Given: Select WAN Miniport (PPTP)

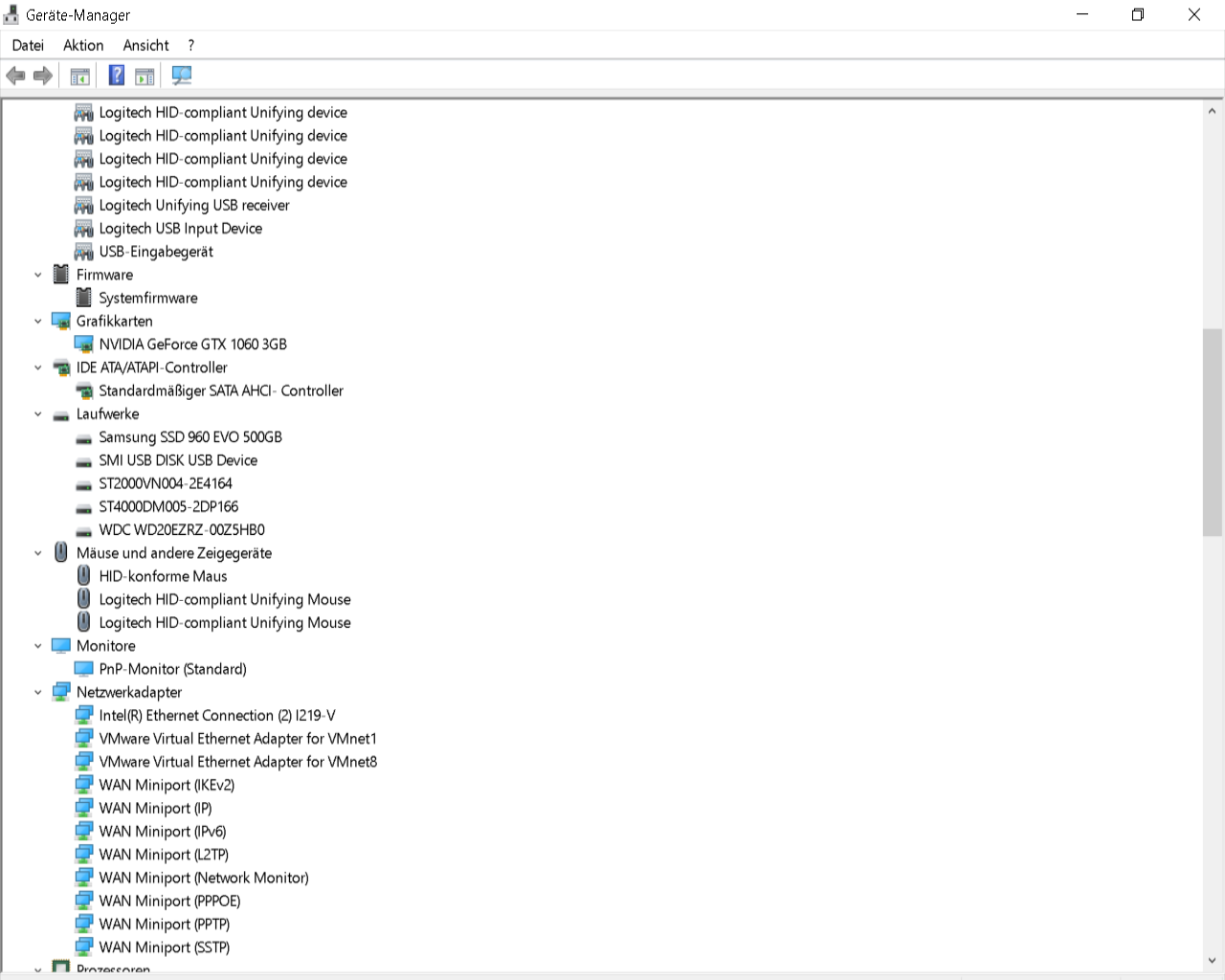Looking at the screenshot, I should pyautogui.click(x=165, y=924).
